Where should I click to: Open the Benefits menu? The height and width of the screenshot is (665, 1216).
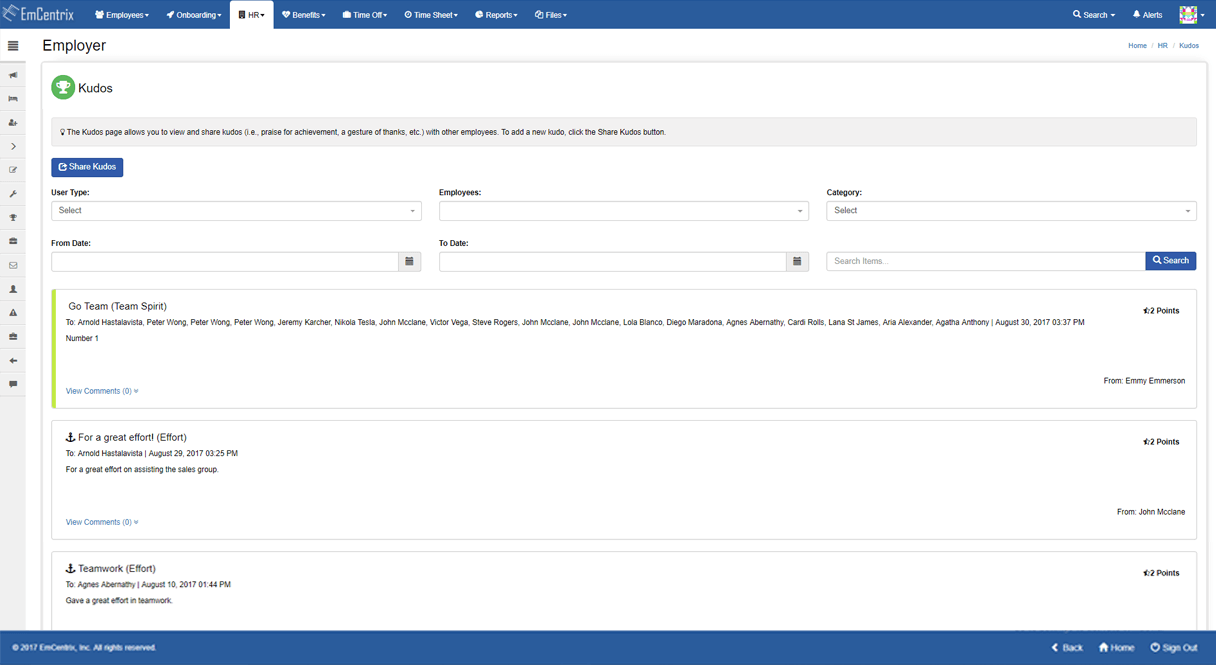tap(303, 15)
